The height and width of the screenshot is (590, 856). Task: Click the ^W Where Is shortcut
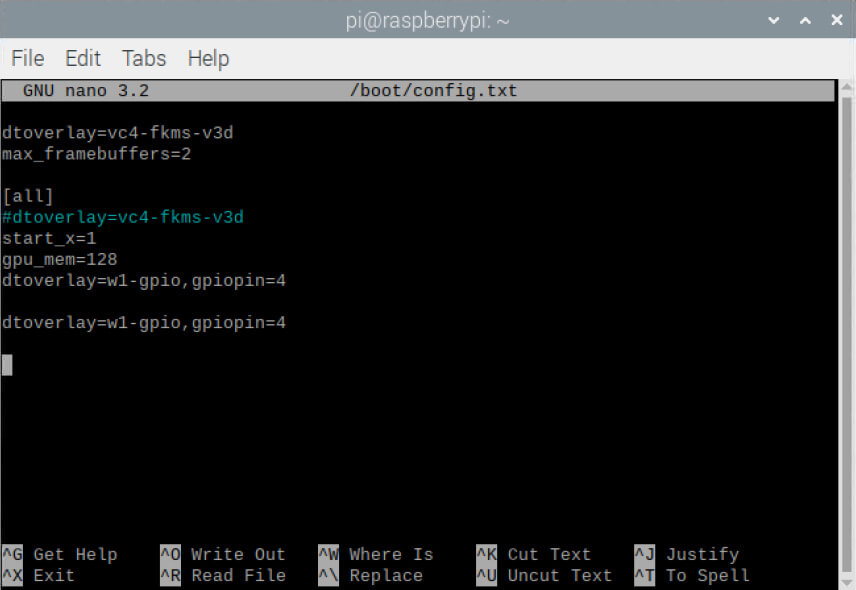coord(376,554)
